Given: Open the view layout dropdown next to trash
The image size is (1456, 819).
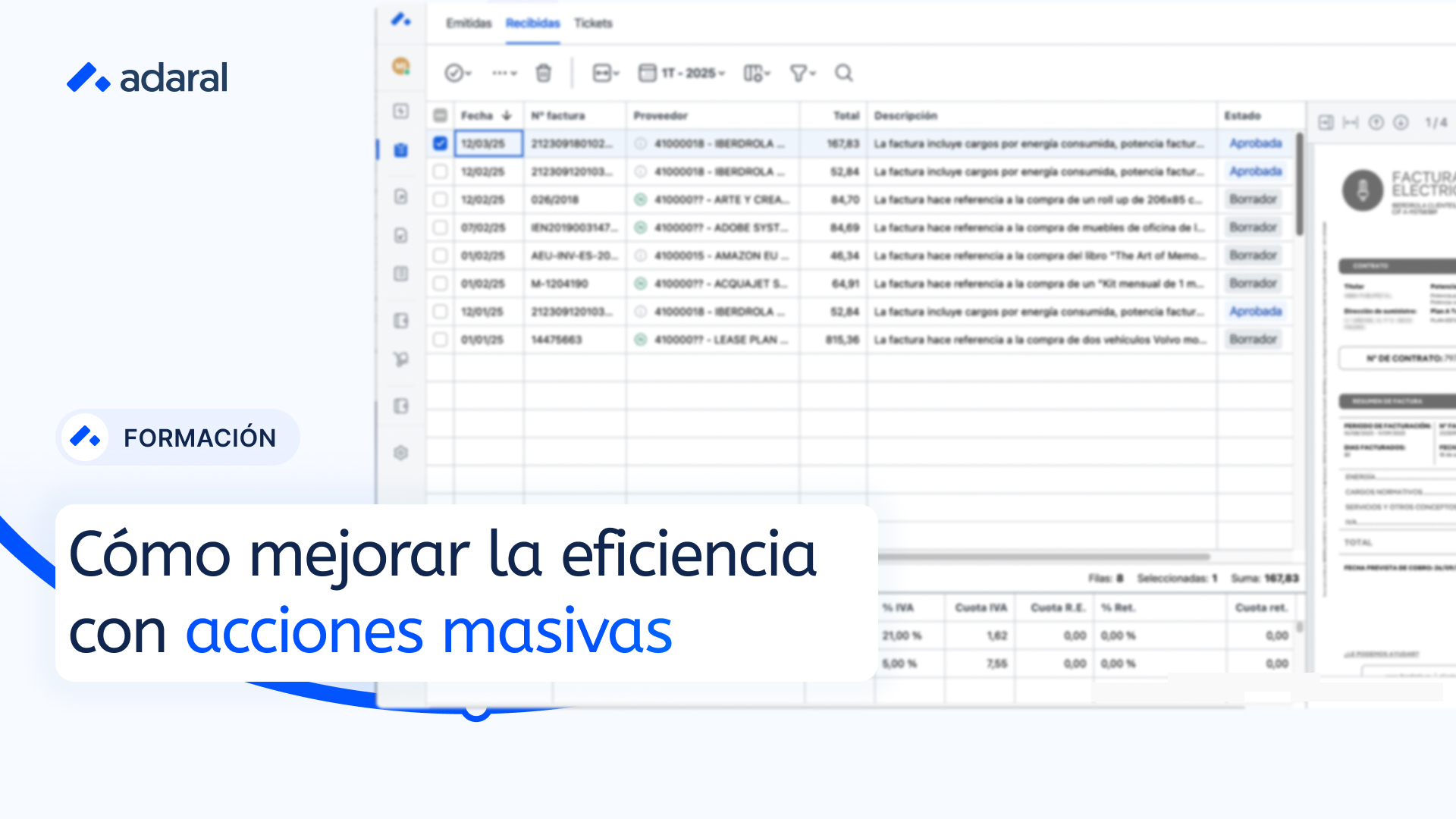Looking at the screenshot, I should [605, 73].
